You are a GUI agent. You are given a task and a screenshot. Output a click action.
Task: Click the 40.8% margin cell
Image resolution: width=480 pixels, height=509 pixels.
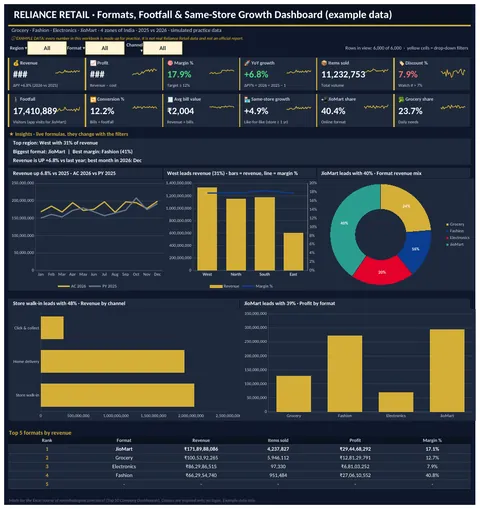pyautogui.click(x=432, y=475)
